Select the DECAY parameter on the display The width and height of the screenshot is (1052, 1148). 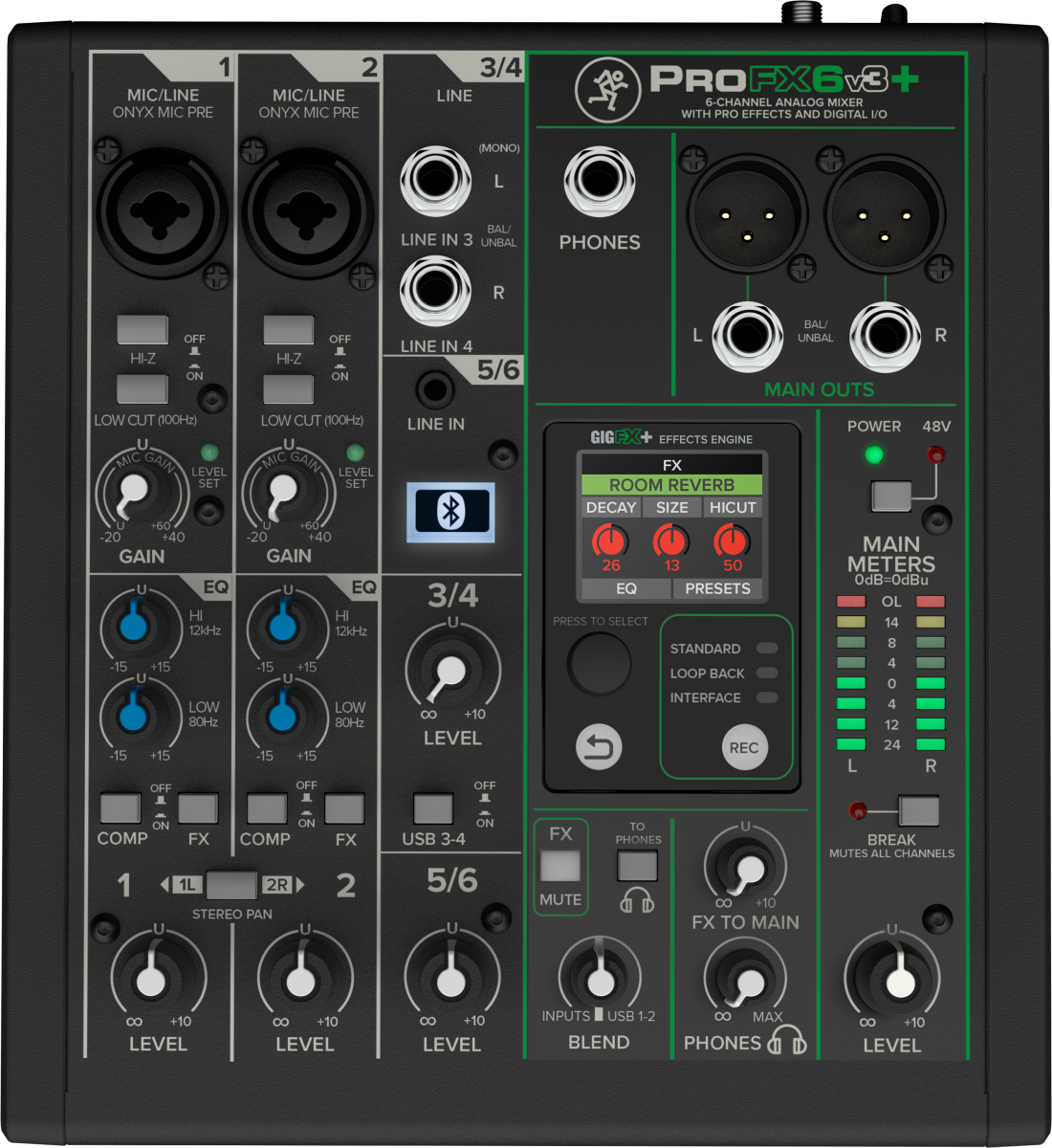point(611,507)
